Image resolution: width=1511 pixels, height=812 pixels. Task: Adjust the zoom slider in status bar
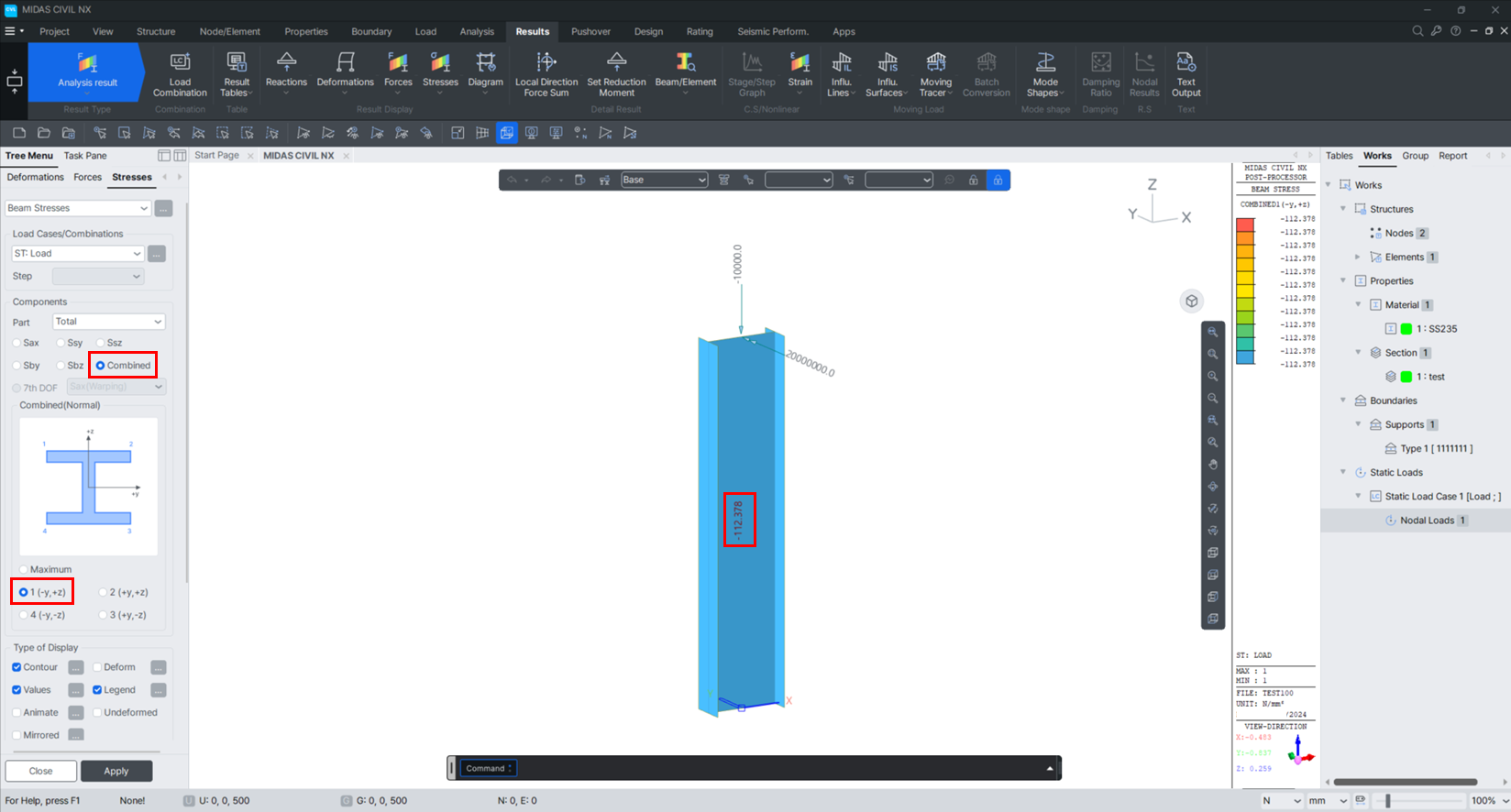(x=1388, y=801)
